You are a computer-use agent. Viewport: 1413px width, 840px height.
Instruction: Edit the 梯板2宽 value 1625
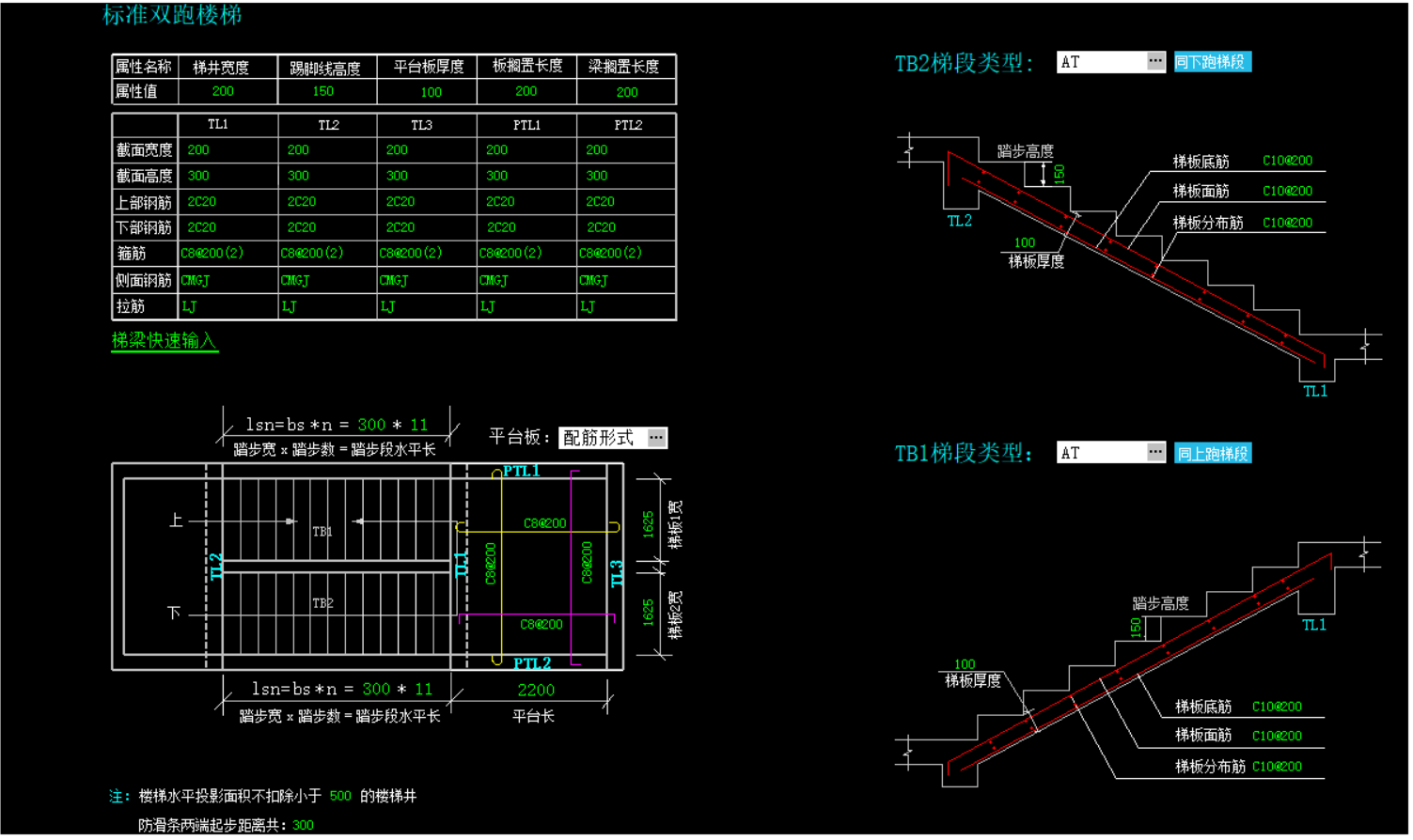coord(648,613)
